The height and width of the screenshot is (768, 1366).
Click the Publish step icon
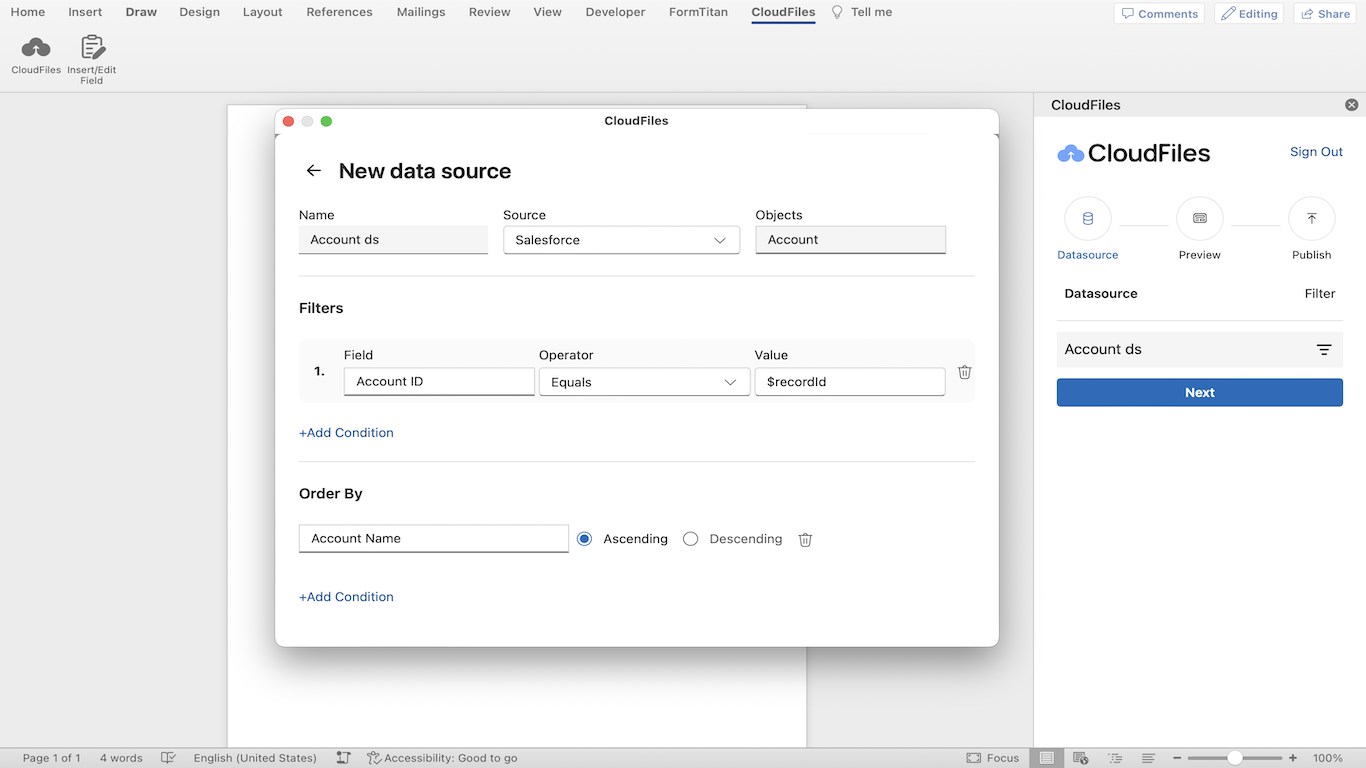pos(1311,218)
